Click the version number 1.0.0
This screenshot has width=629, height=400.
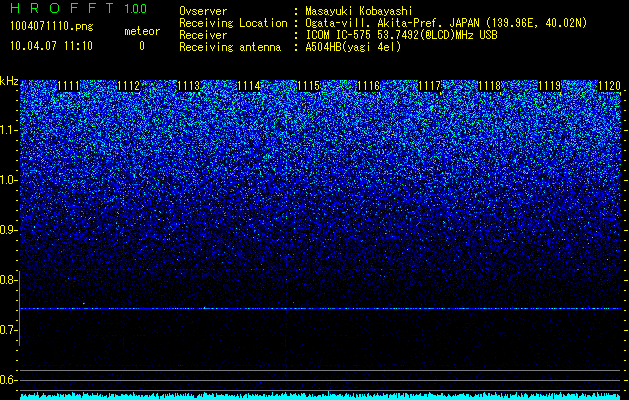click(135, 9)
